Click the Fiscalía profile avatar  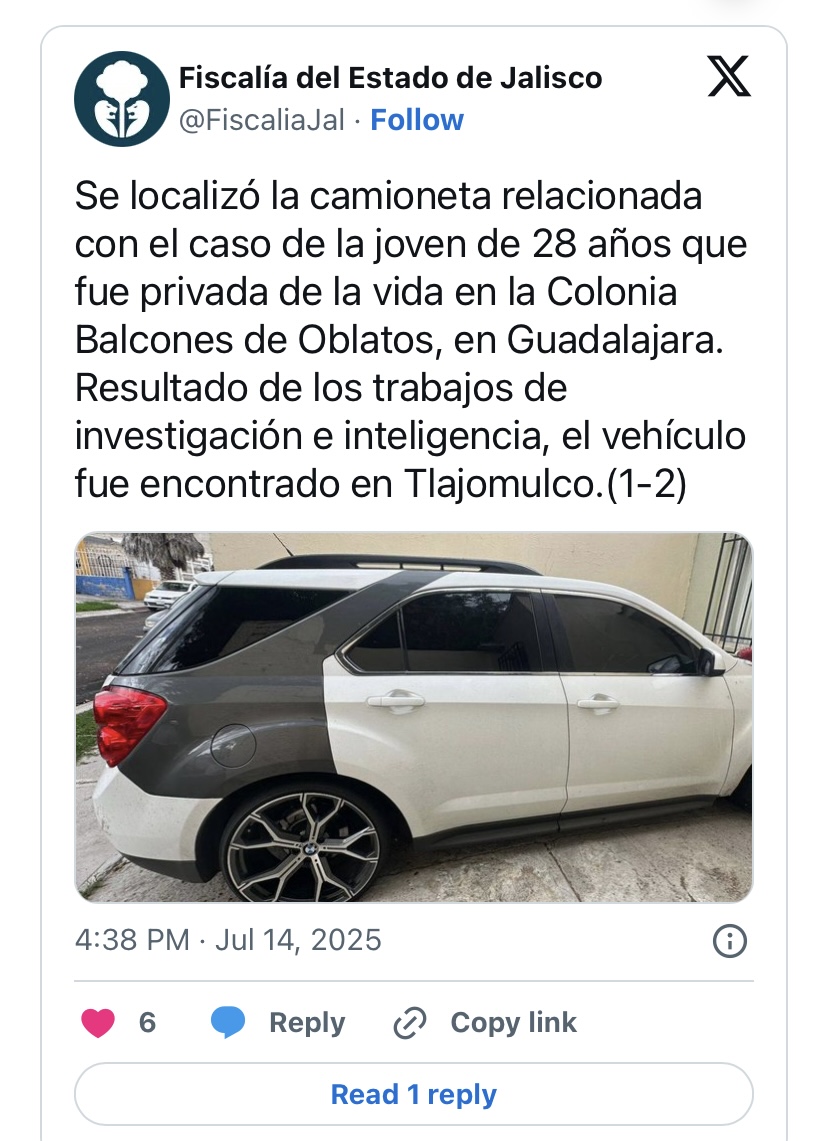pos(122,99)
